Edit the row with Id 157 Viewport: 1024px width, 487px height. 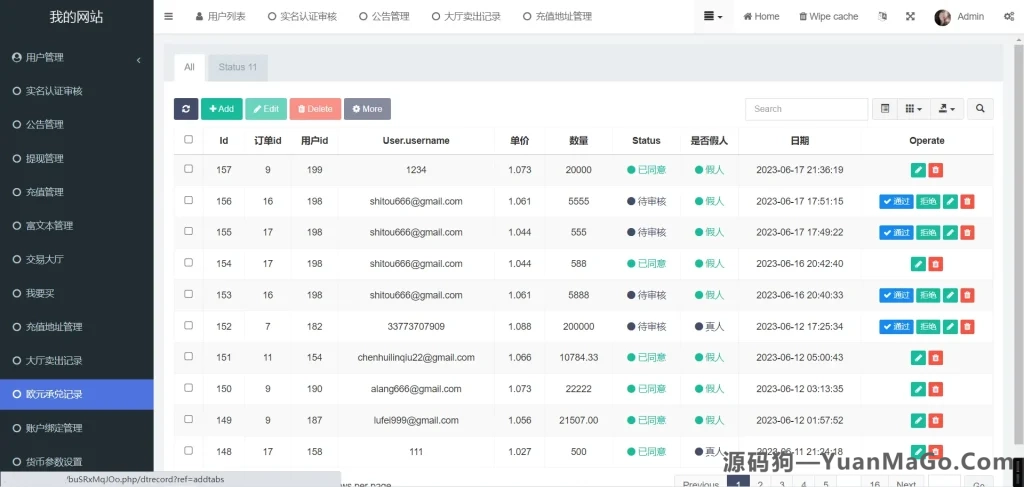pos(918,170)
